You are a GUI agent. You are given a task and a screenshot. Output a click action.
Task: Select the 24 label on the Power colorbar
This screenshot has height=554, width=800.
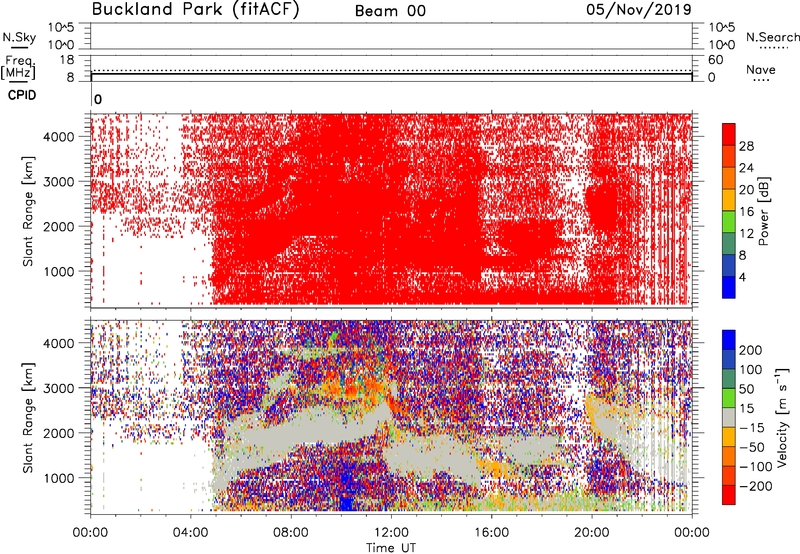click(x=746, y=168)
